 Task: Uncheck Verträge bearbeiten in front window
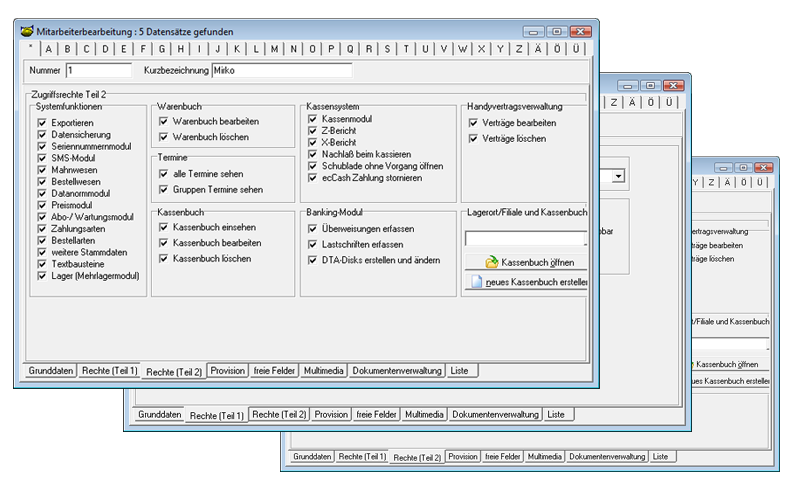click(x=473, y=123)
